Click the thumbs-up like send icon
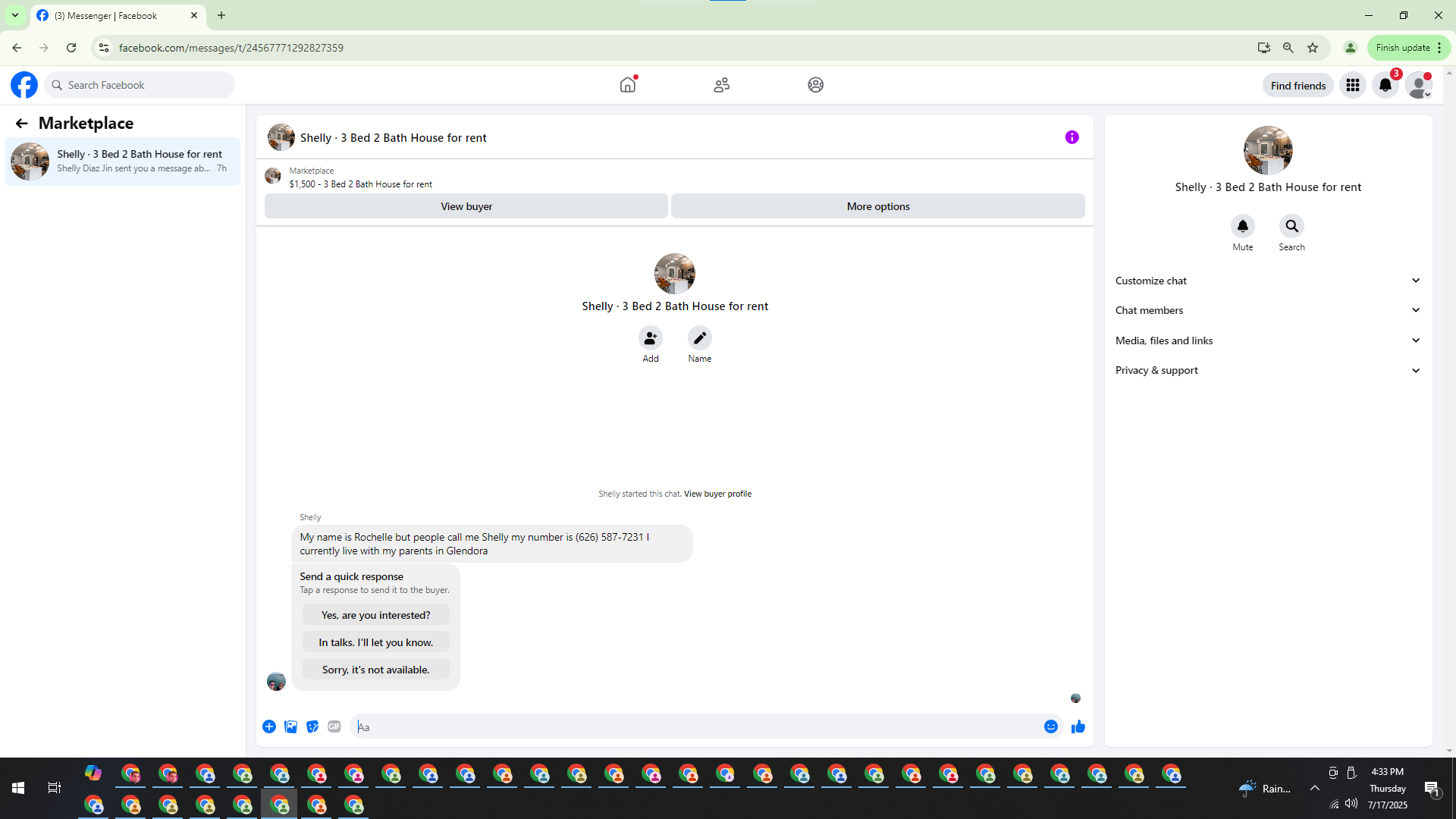1456x819 pixels. coord(1078,727)
